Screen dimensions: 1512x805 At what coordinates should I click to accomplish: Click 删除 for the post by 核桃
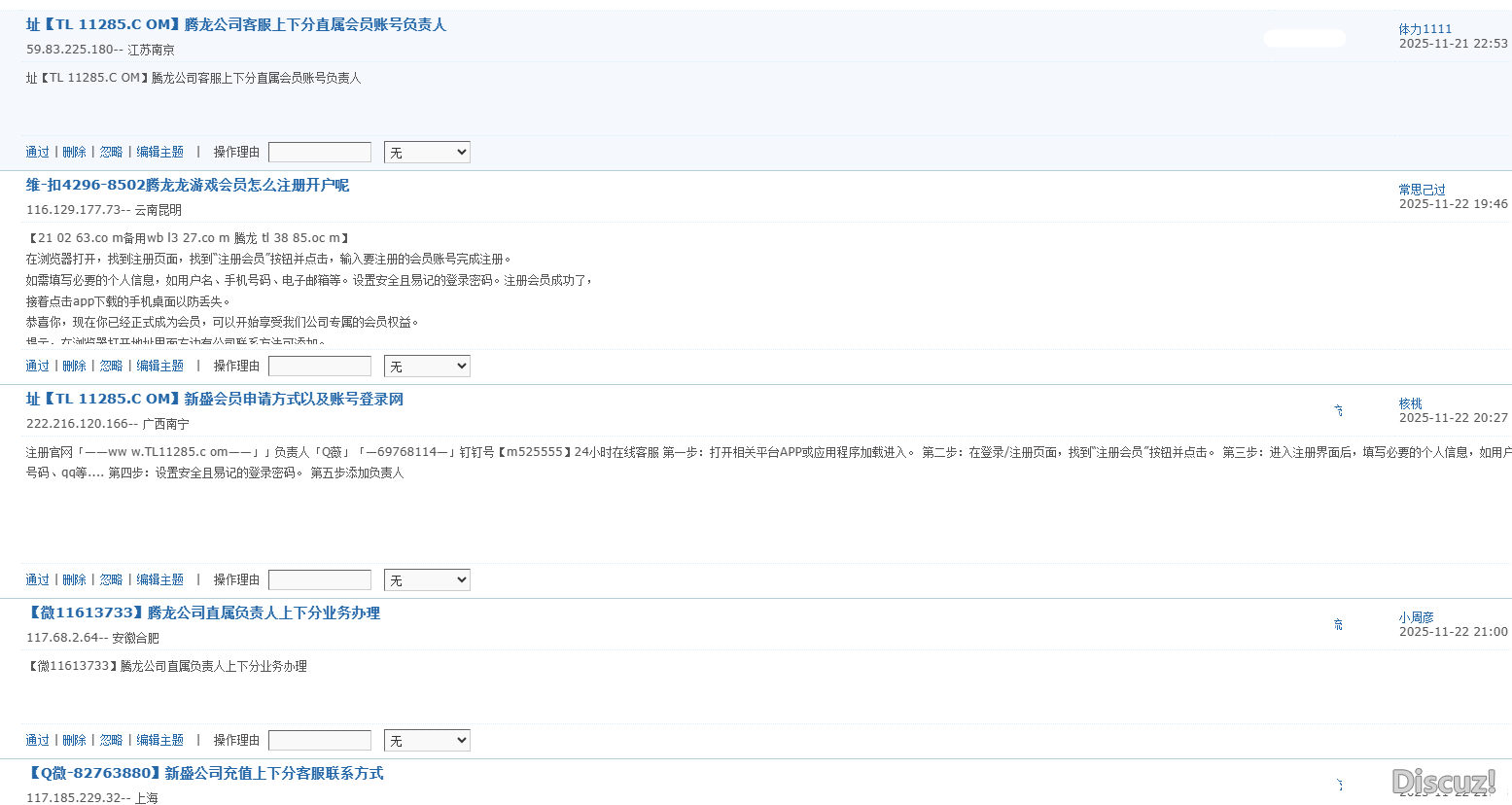(x=74, y=579)
